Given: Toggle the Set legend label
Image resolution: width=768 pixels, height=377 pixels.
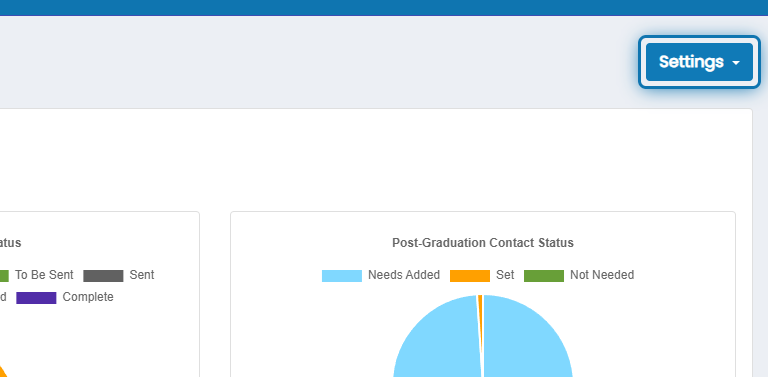Looking at the screenshot, I should coord(505,275).
